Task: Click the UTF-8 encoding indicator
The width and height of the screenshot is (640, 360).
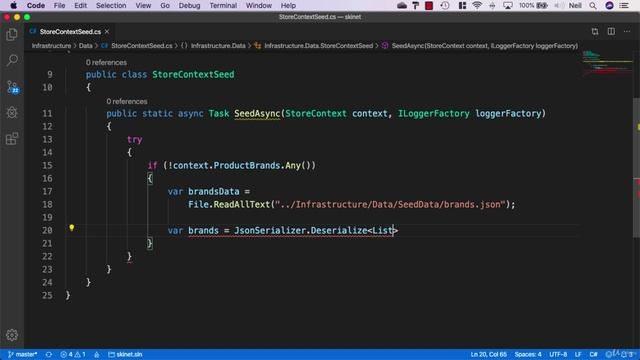Action: [x=558, y=354]
